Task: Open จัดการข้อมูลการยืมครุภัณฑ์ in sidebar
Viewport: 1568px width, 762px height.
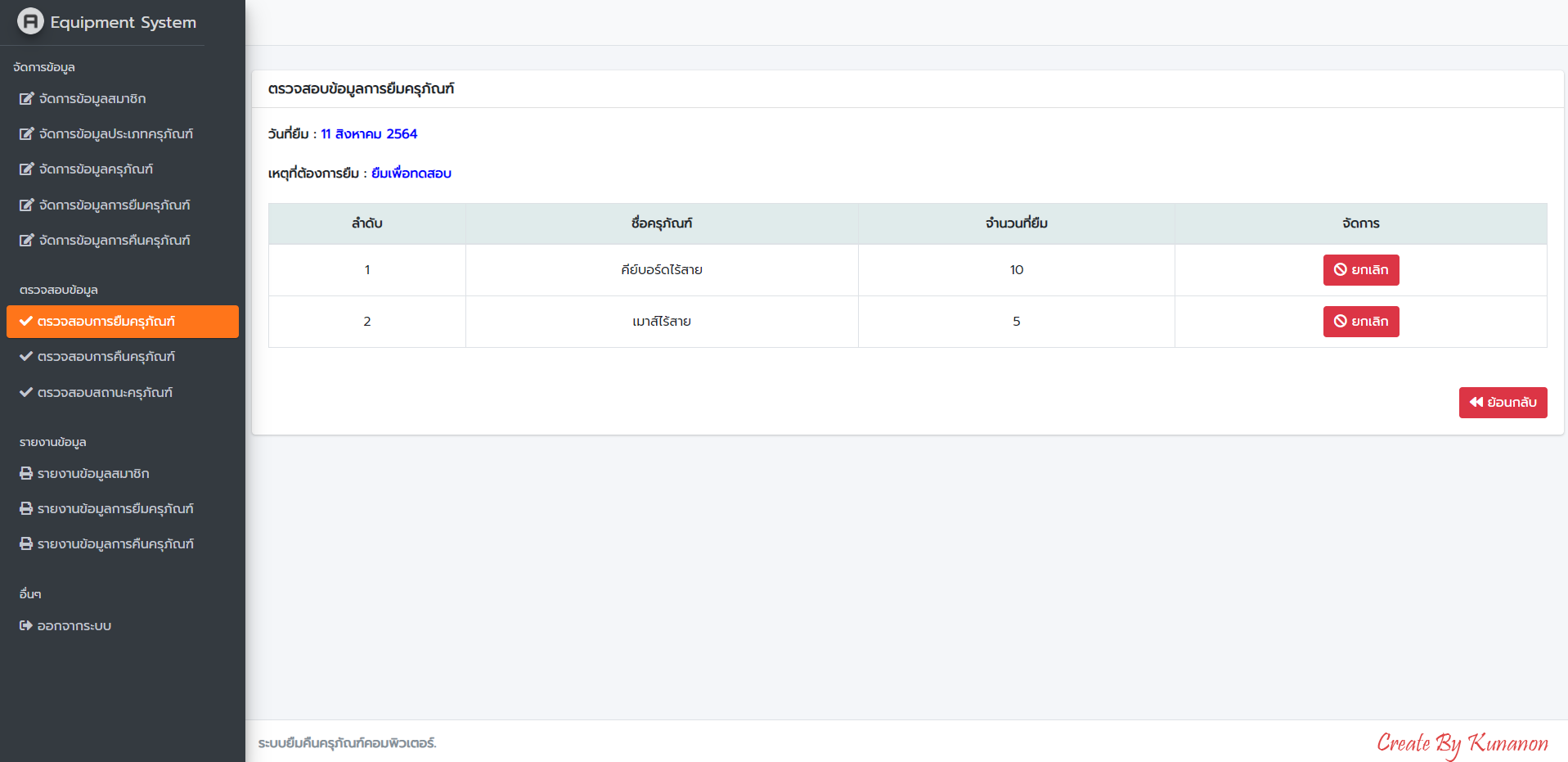Action: (114, 205)
